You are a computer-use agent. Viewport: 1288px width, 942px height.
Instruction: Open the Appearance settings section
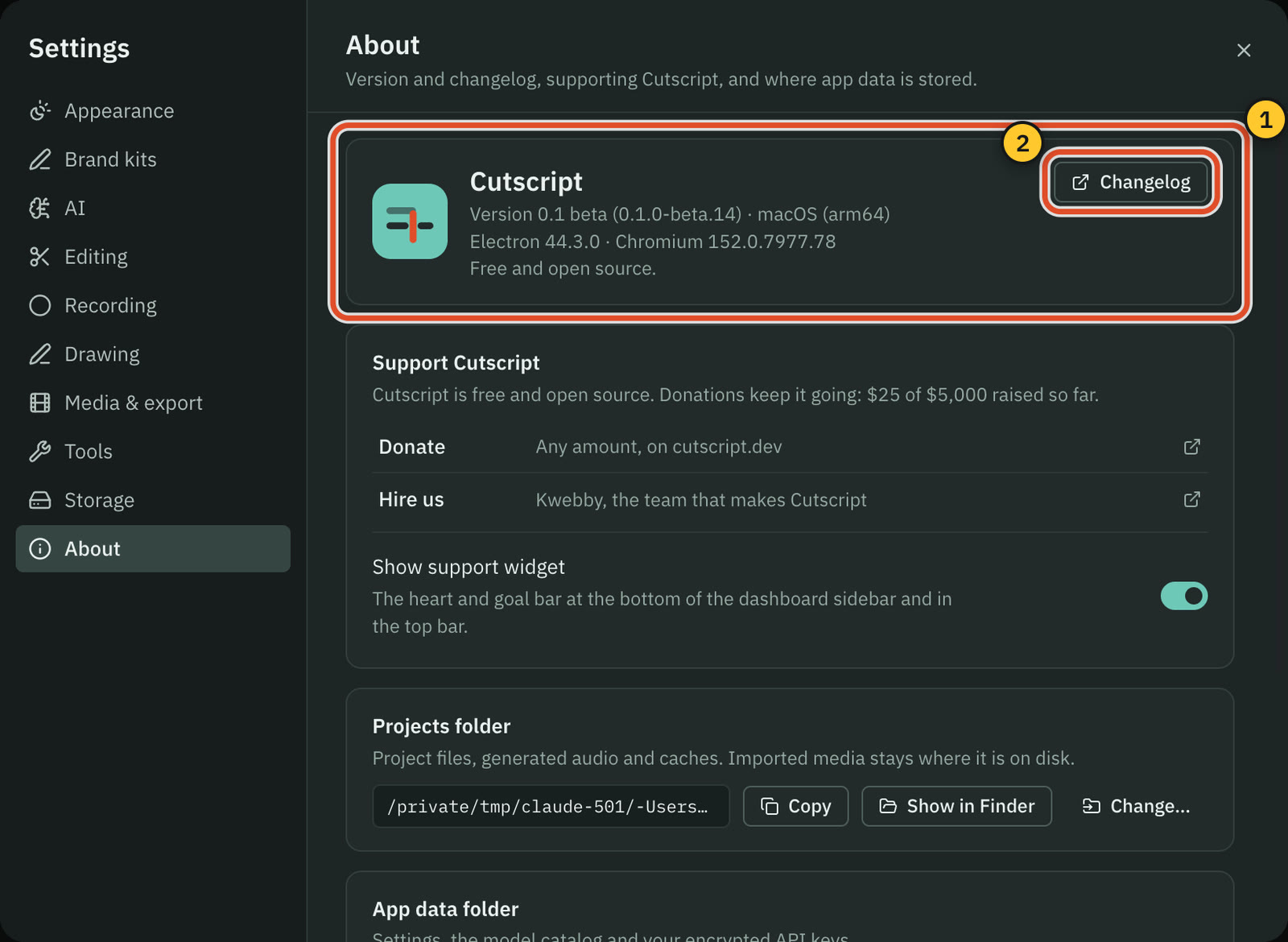point(153,111)
